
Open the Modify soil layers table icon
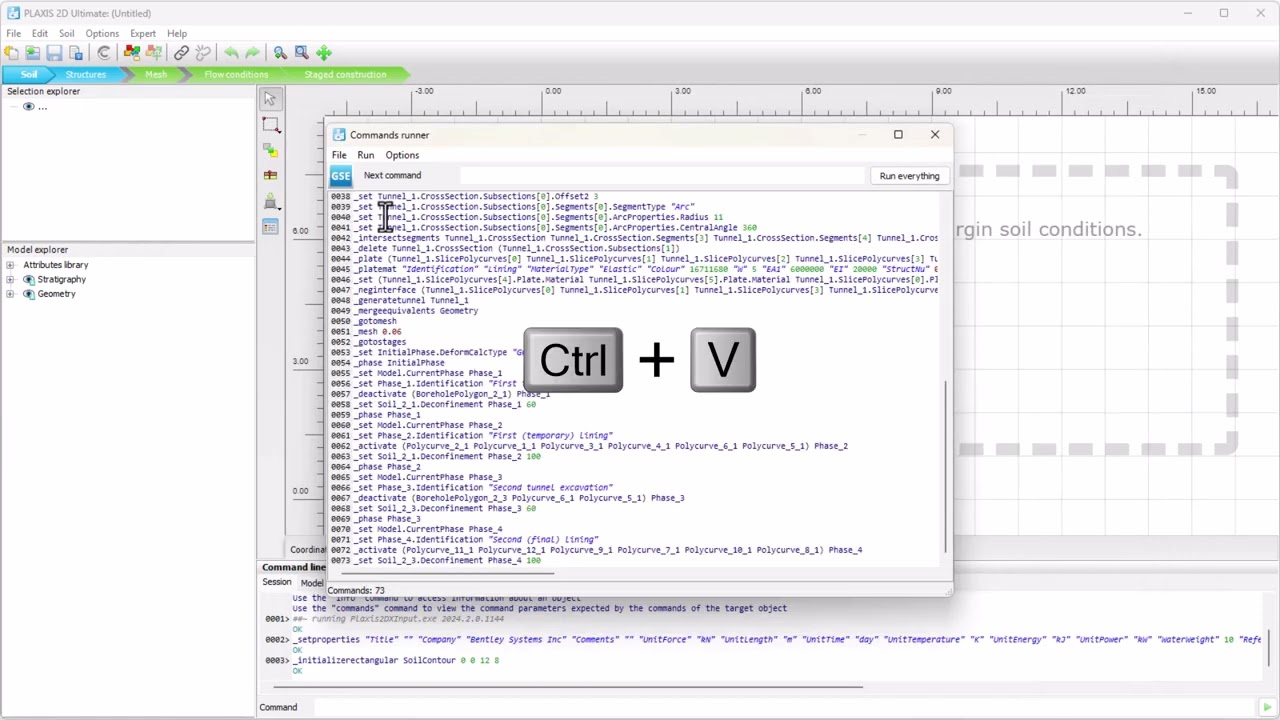tap(270, 228)
